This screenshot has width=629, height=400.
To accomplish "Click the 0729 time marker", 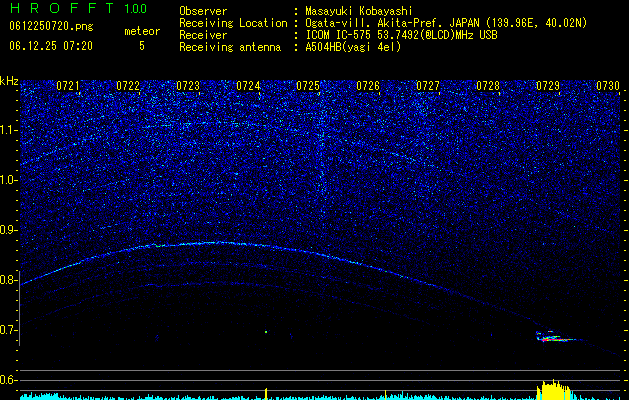I will (548, 86).
